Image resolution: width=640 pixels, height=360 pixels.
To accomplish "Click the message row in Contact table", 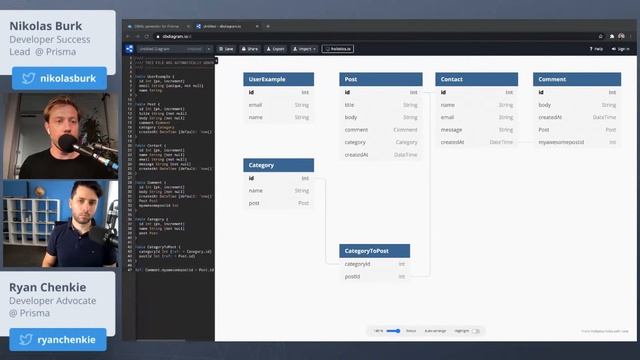I will [477, 130].
